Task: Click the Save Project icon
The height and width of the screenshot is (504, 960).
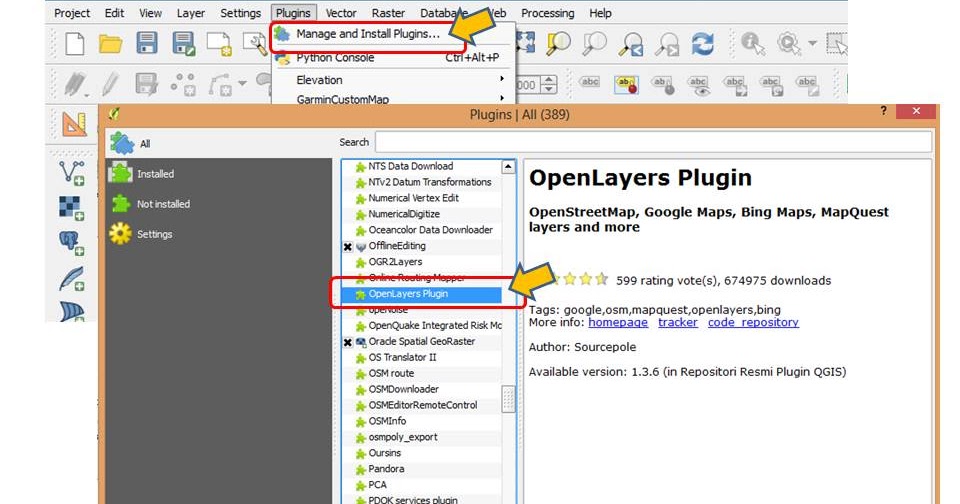Action: click(x=147, y=44)
